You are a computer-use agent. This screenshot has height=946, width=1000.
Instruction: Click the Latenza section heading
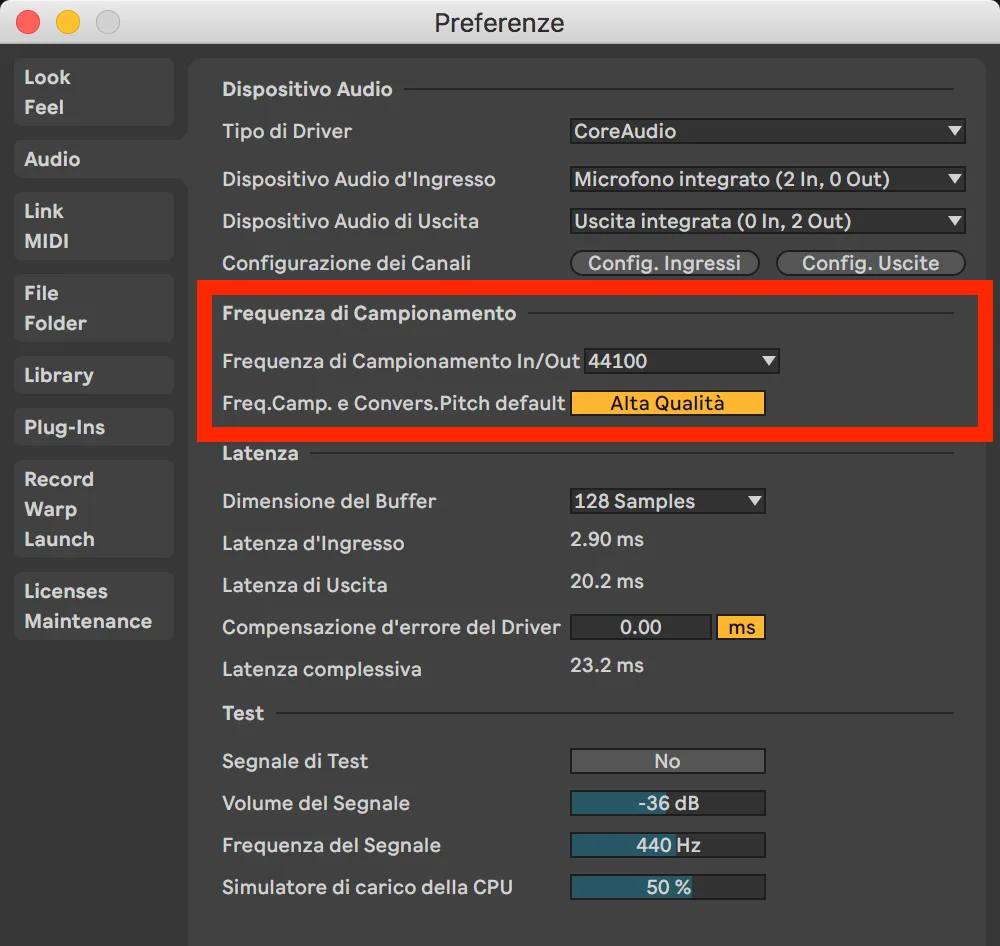point(260,454)
